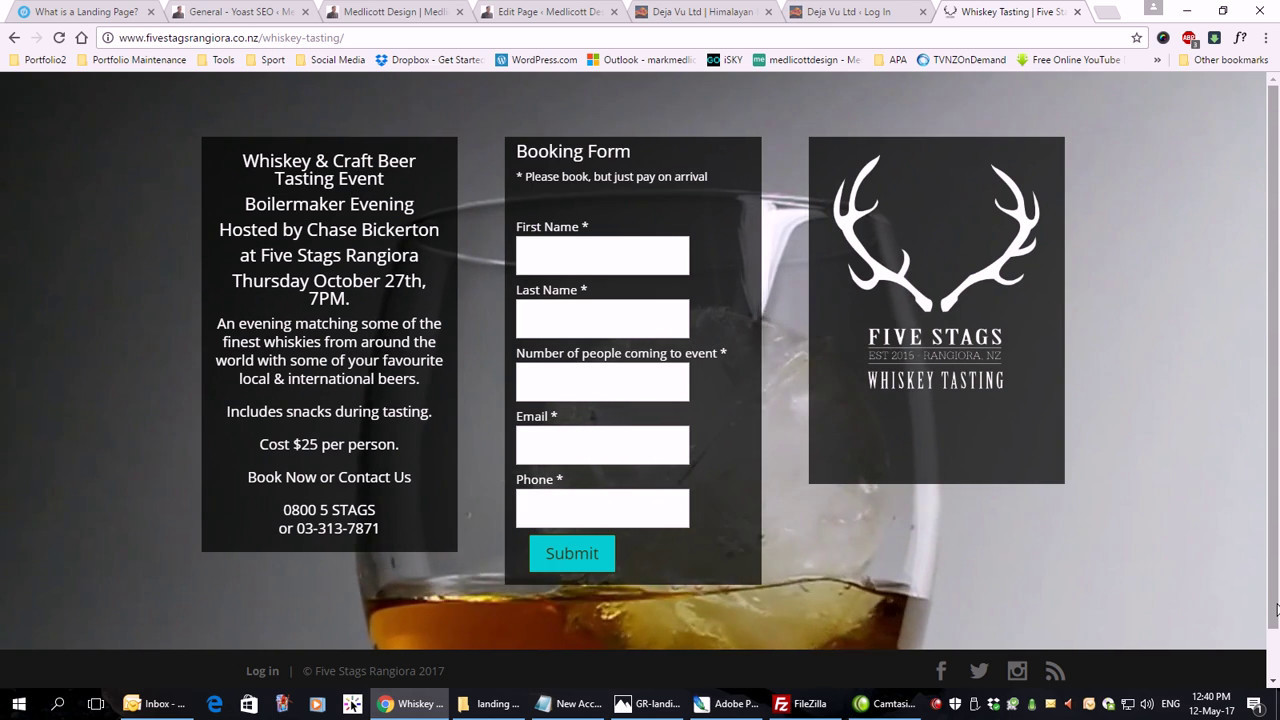Open a new browser tab
The image size is (1280, 720).
(1107, 13)
